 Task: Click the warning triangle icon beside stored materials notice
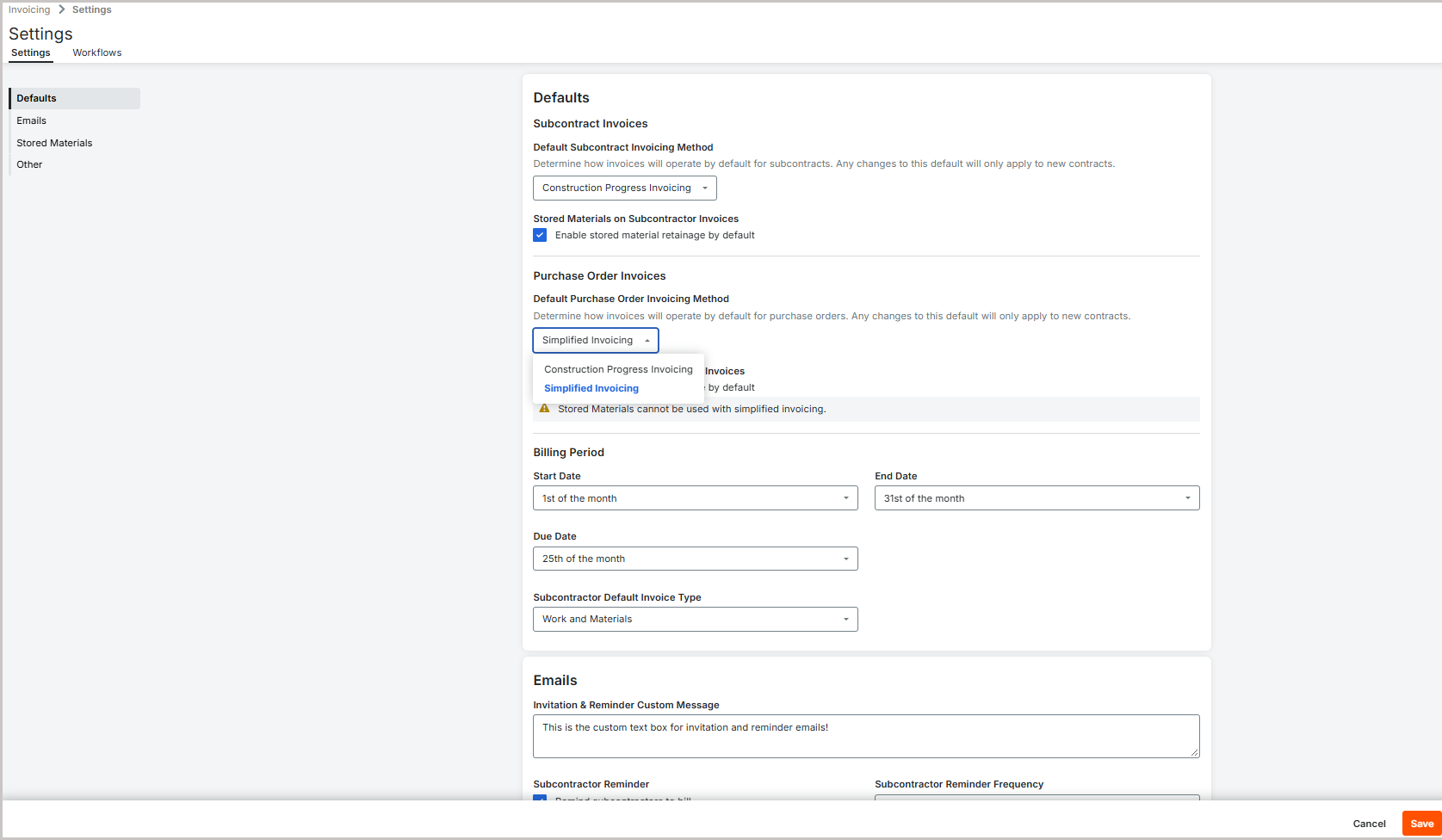(544, 409)
